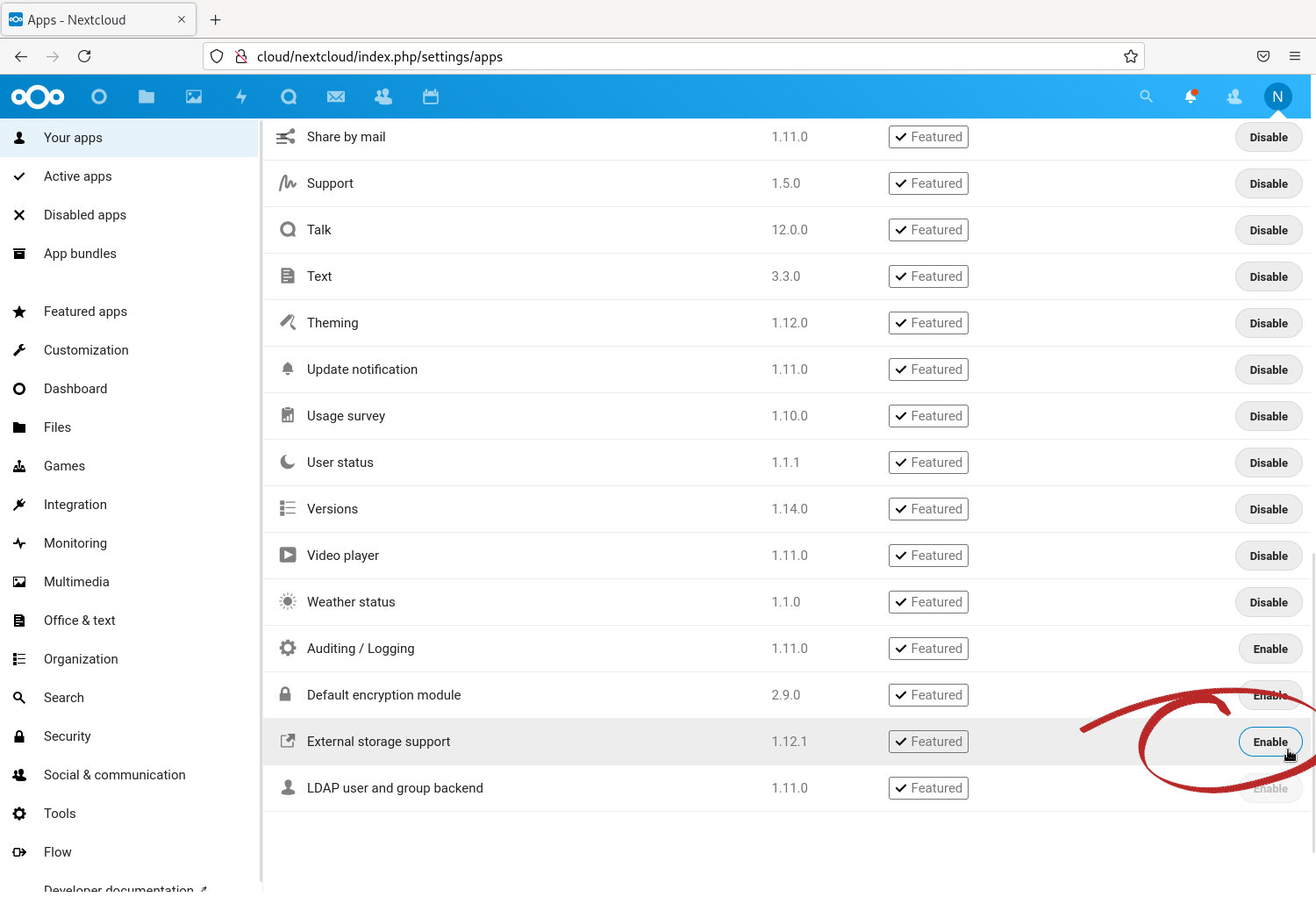Viewport: 1316px width, 897px height.
Task: Open Flow category in sidebar
Action: pos(129,852)
